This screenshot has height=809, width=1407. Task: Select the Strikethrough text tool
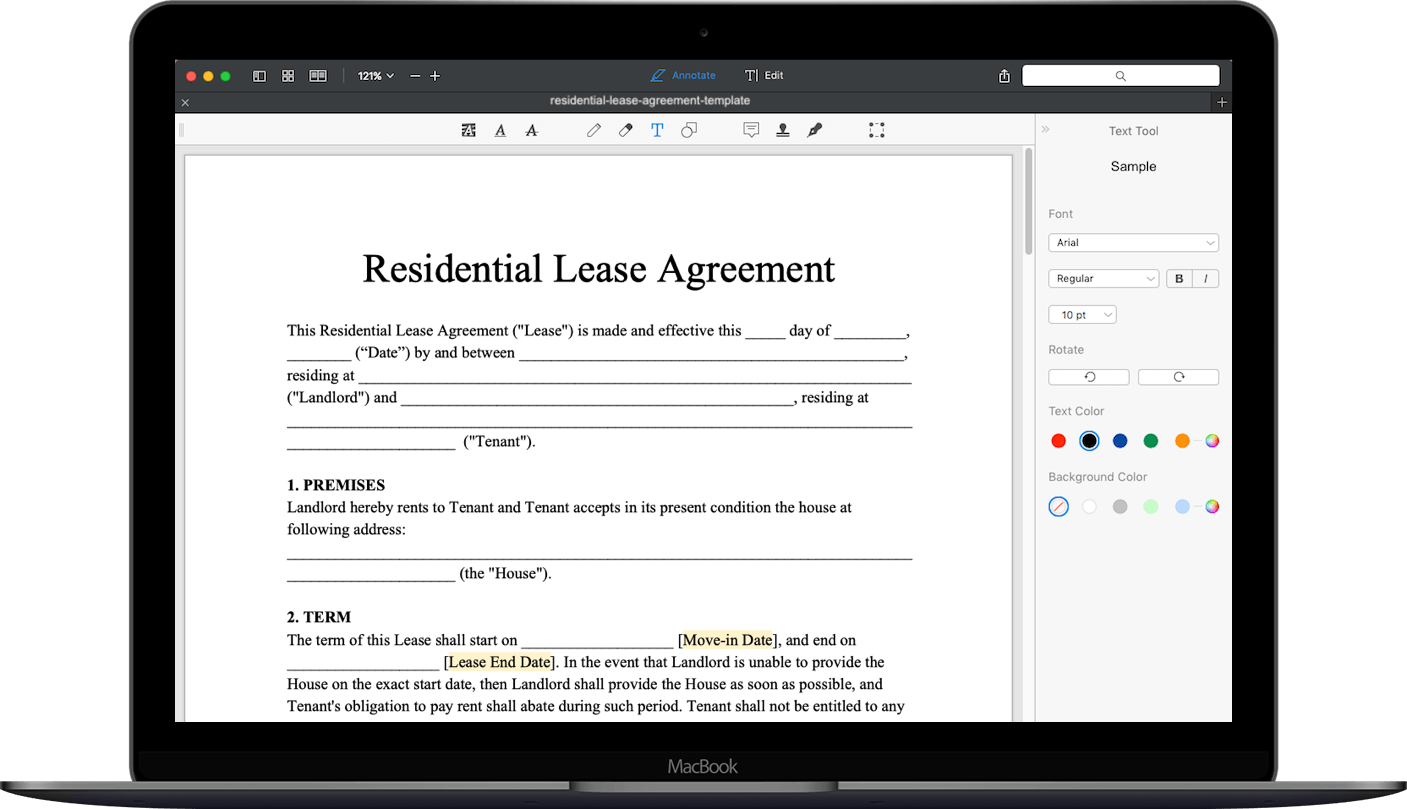coord(531,130)
